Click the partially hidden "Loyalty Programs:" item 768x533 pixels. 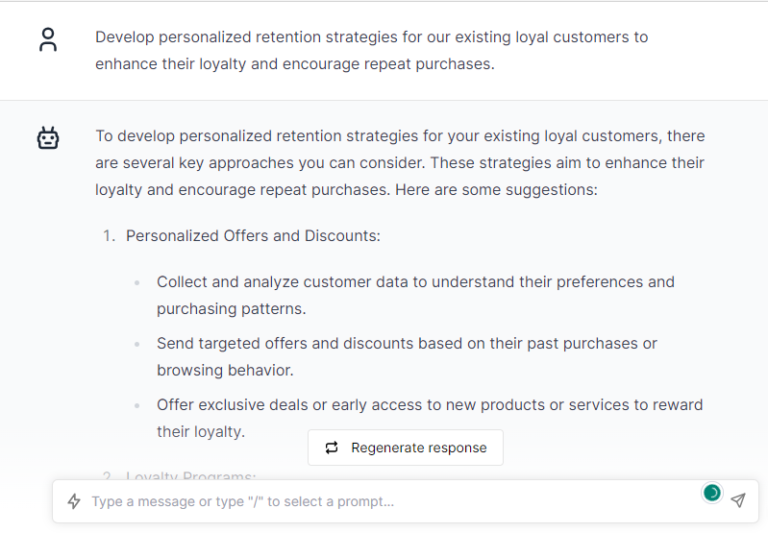coord(191,476)
